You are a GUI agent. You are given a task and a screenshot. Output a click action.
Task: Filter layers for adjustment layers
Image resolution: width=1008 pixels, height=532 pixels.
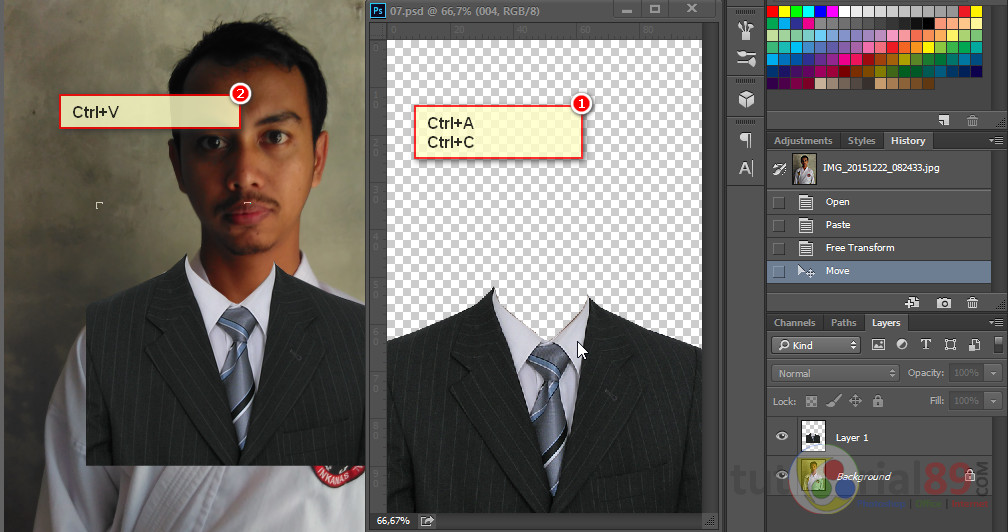pos(902,345)
